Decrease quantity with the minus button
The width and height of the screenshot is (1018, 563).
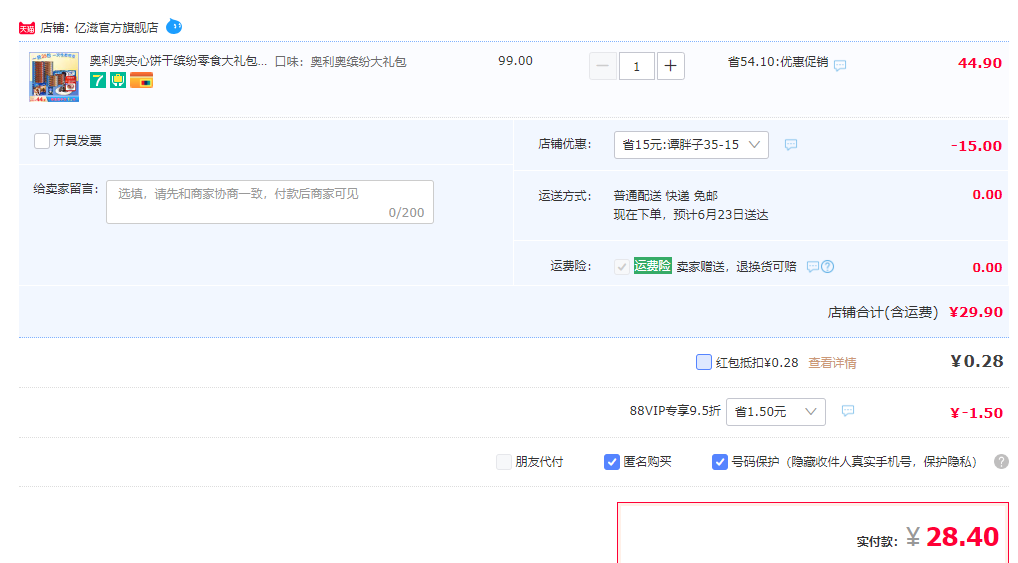click(602, 66)
